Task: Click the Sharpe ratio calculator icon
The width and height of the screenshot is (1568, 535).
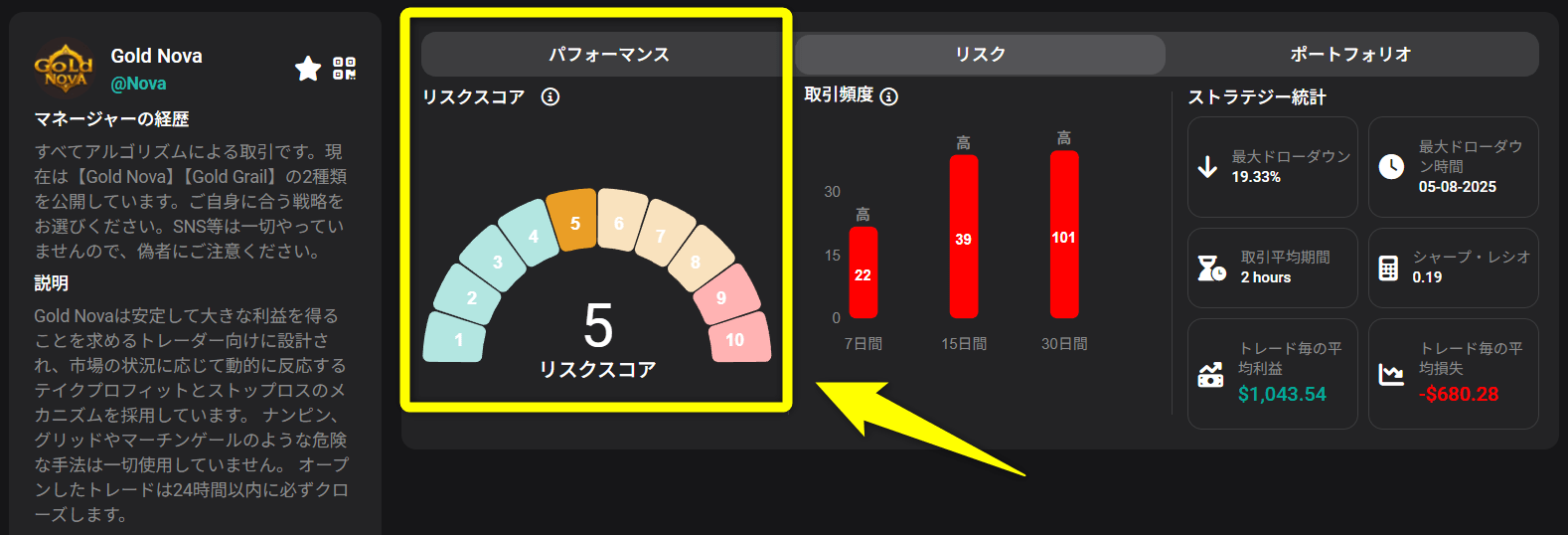Action: click(1388, 267)
